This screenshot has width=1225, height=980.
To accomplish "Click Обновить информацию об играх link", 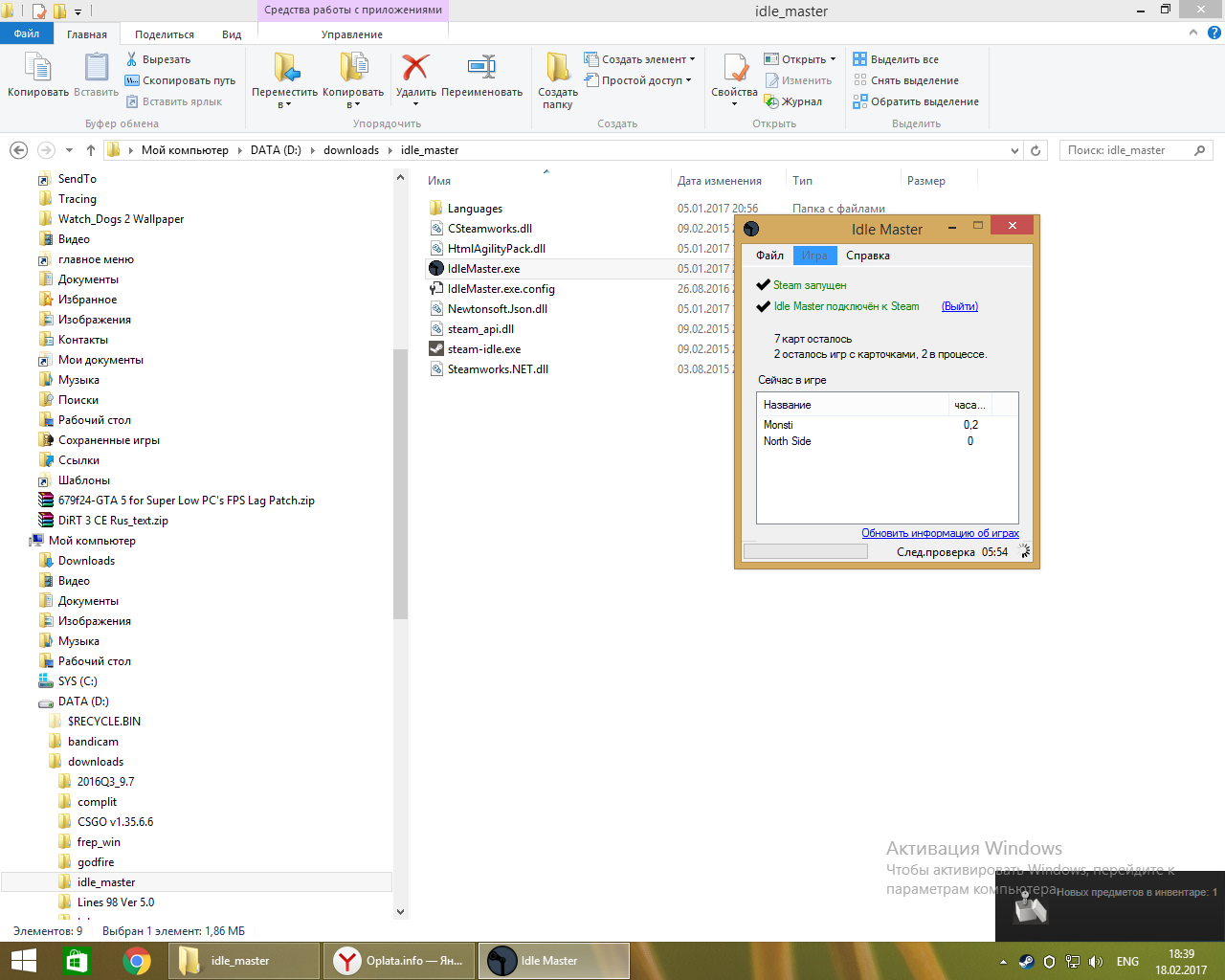I will [940, 533].
